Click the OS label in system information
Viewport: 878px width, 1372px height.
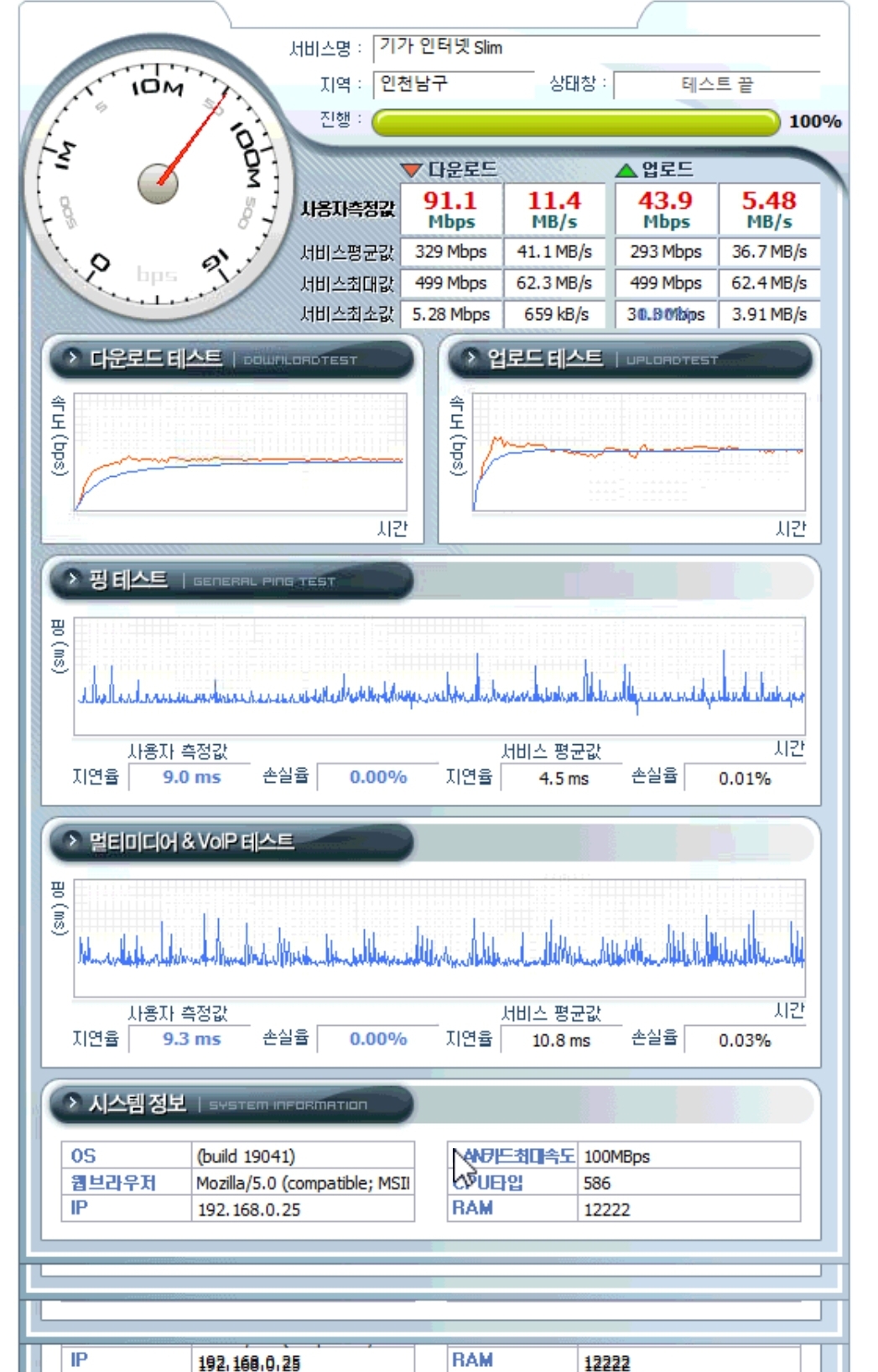pyautogui.click(x=84, y=1156)
